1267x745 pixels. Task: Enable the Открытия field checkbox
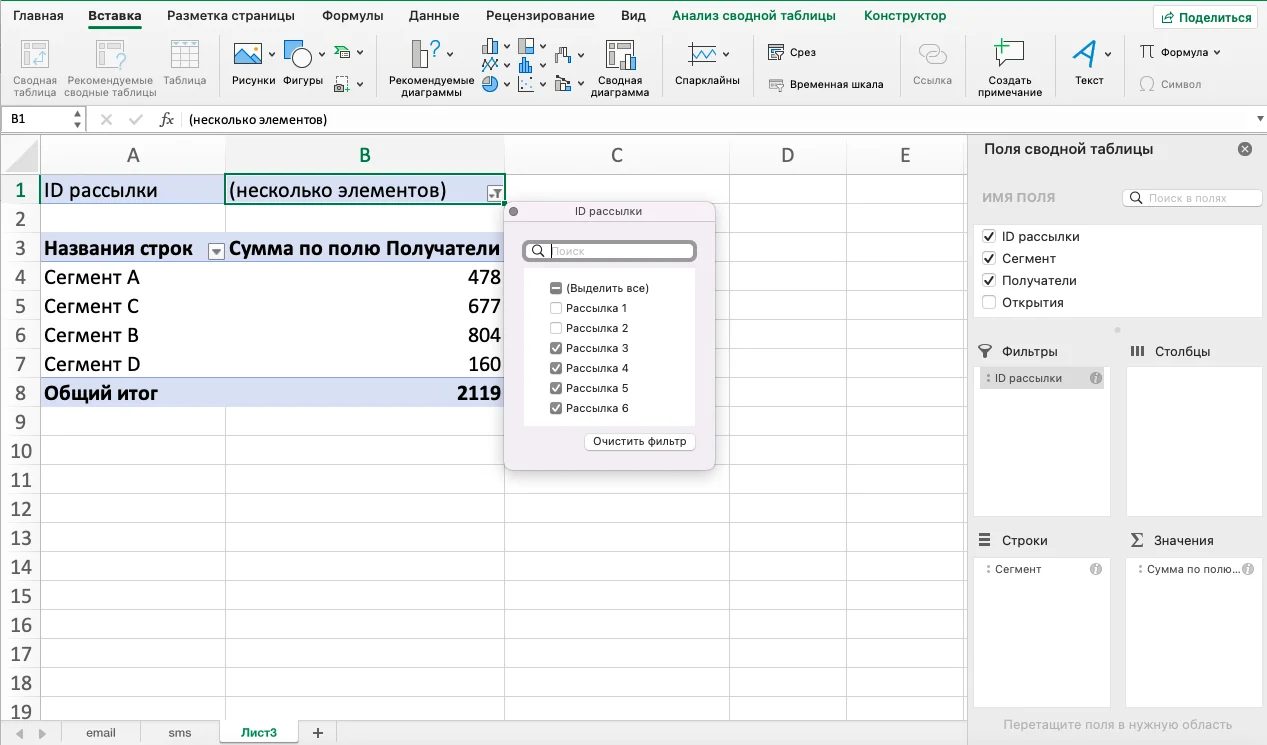pos(989,302)
